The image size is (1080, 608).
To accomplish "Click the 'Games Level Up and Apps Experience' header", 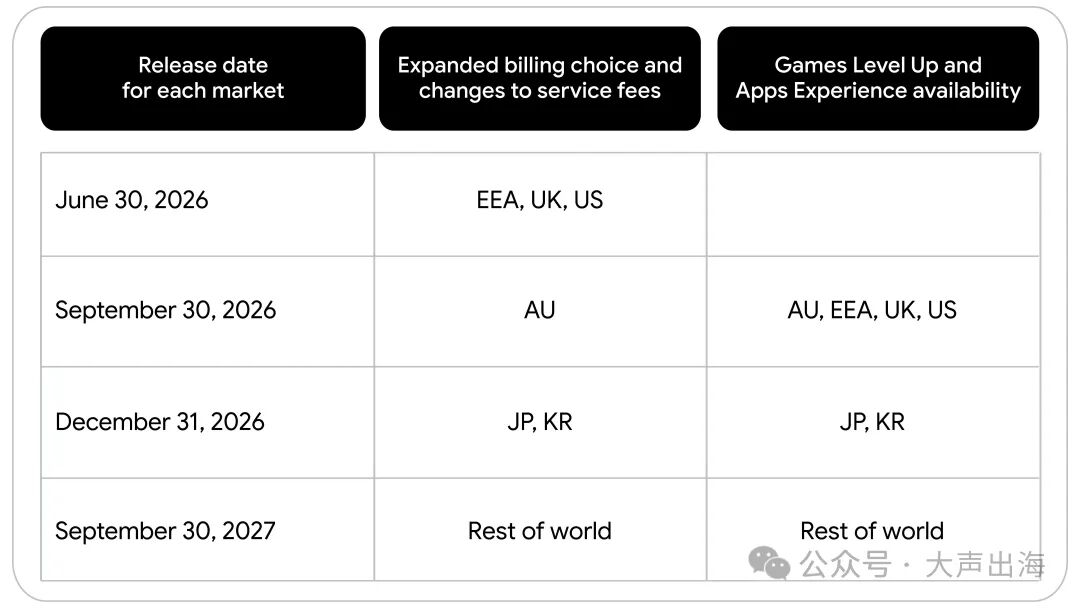I will pos(878,78).
